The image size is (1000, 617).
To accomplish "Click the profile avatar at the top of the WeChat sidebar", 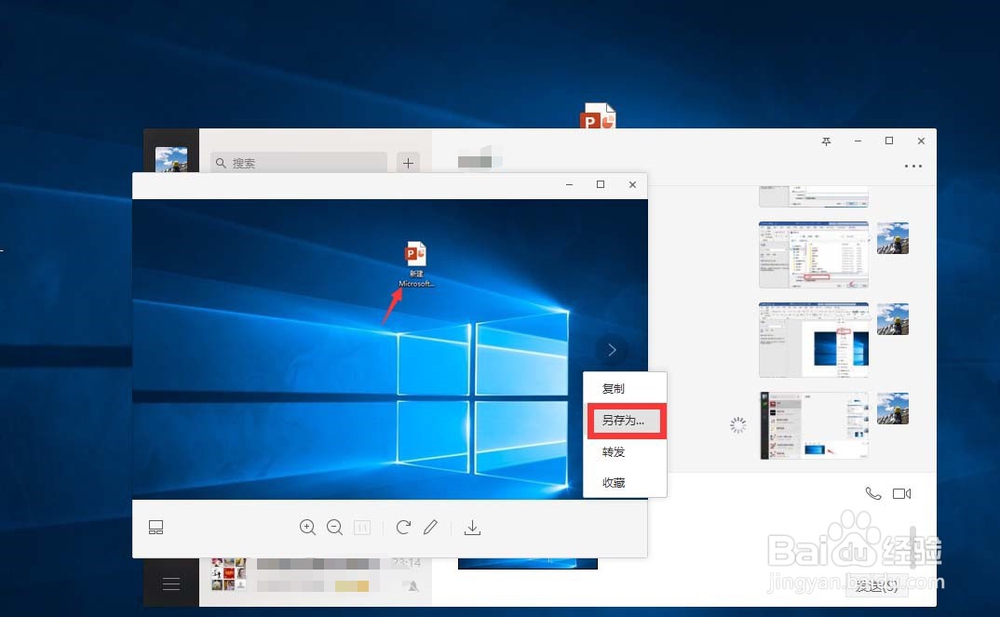I will pos(172,160).
